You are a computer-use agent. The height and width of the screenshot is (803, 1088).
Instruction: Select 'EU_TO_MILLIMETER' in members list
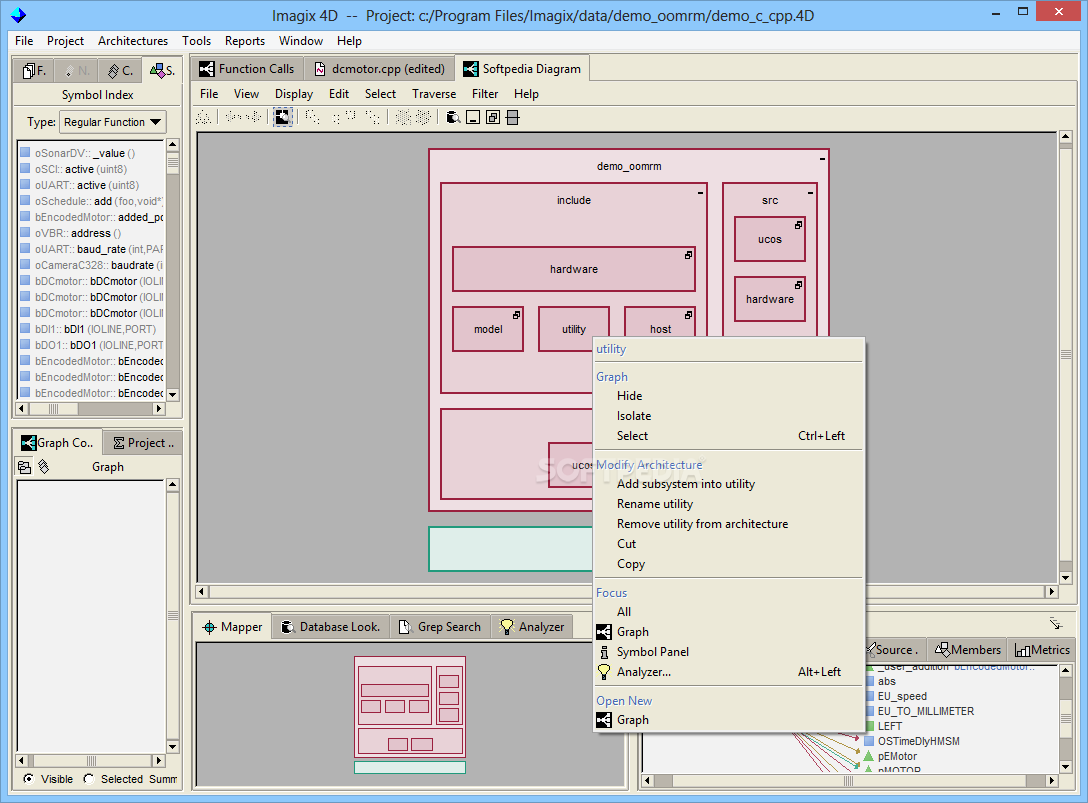pos(926,711)
